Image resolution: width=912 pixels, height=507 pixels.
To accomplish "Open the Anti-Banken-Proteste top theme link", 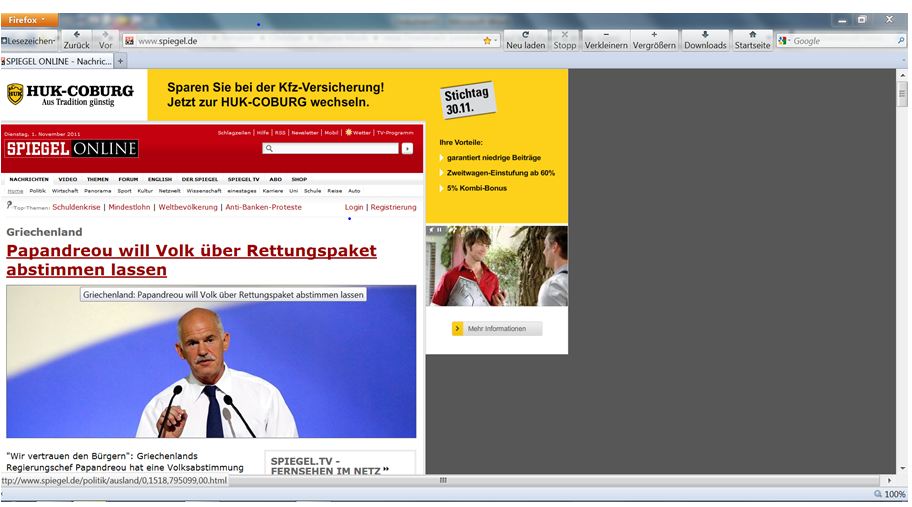I will coord(263,207).
